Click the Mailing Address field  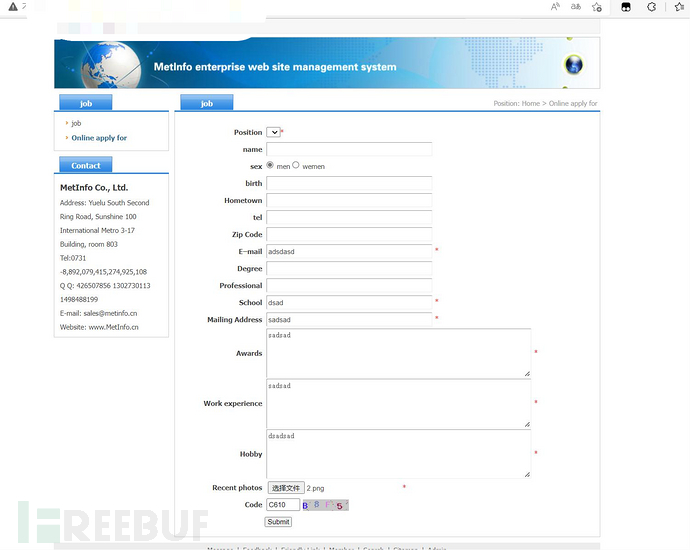tap(349, 319)
